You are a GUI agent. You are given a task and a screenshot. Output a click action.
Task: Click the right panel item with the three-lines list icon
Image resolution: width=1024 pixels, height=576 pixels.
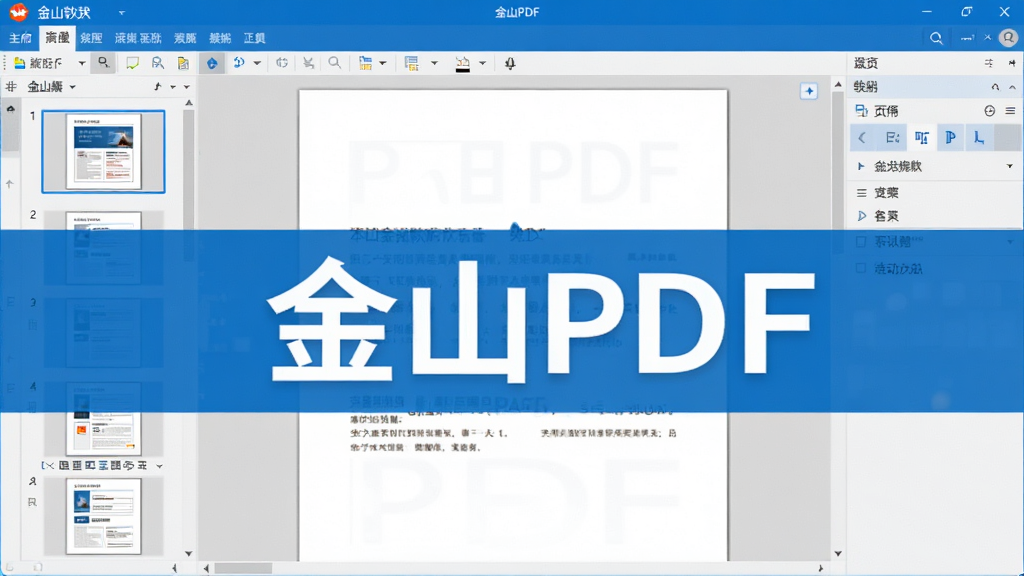coord(877,193)
